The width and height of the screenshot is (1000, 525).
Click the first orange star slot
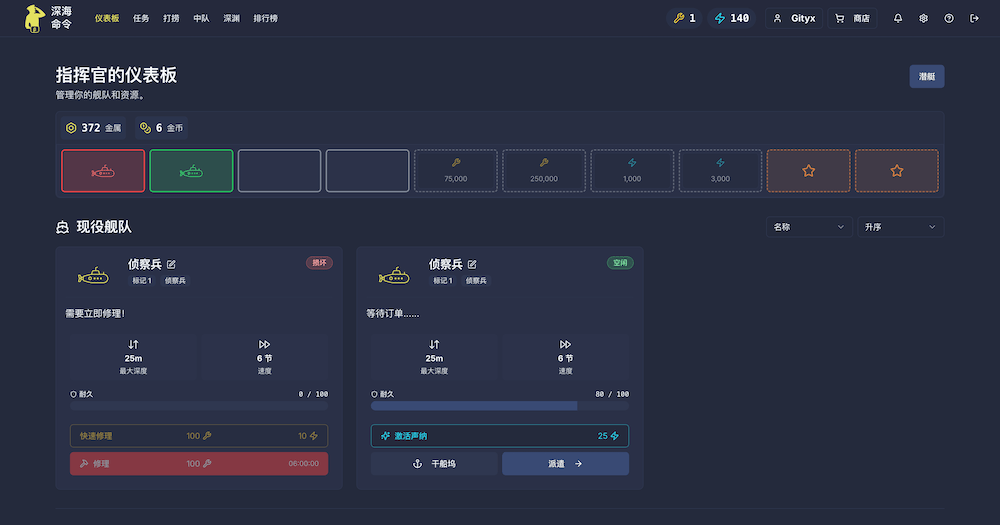[808, 171]
